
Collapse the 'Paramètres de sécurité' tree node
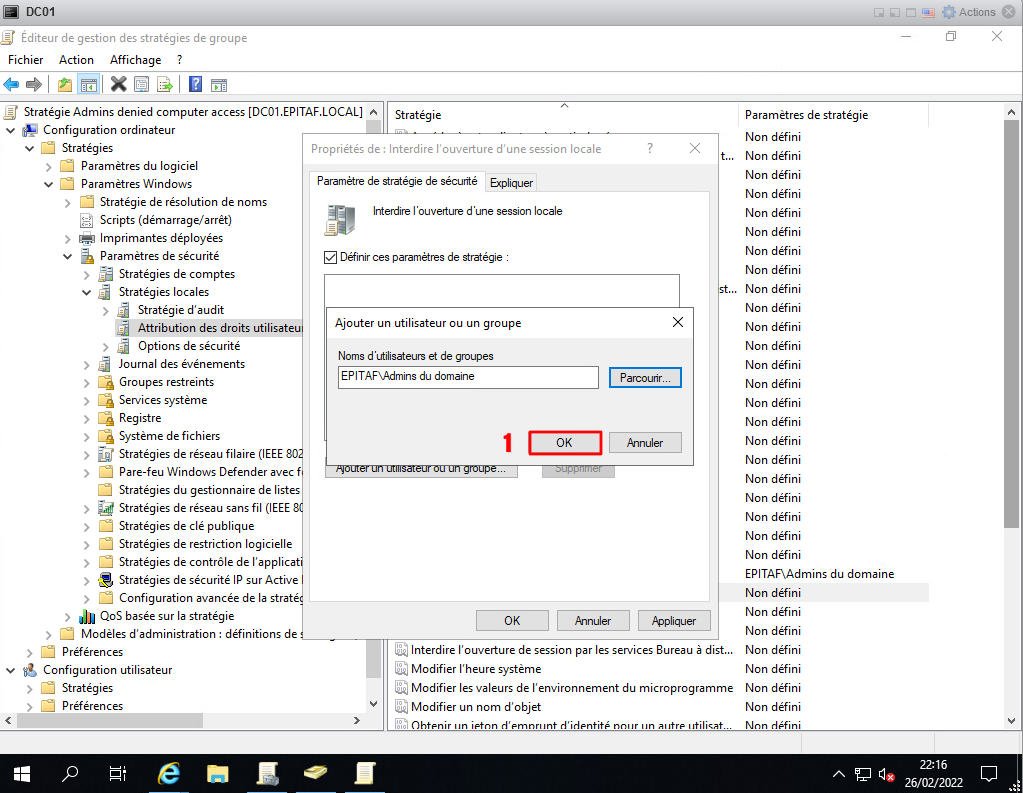pyautogui.click(x=68, y=256)
